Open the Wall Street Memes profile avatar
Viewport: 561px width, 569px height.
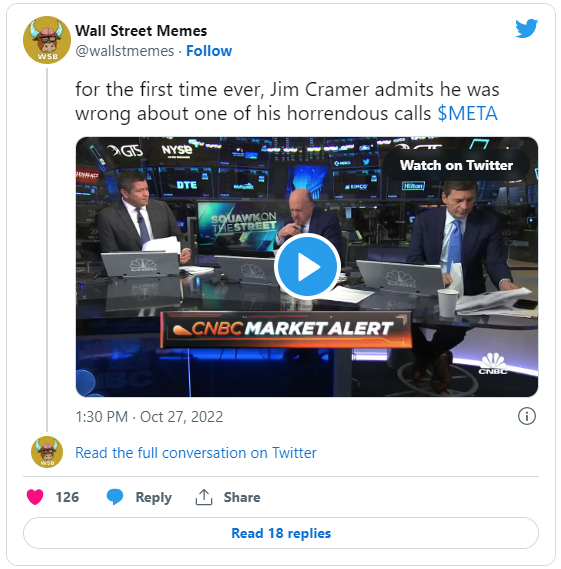click(47, 40)
